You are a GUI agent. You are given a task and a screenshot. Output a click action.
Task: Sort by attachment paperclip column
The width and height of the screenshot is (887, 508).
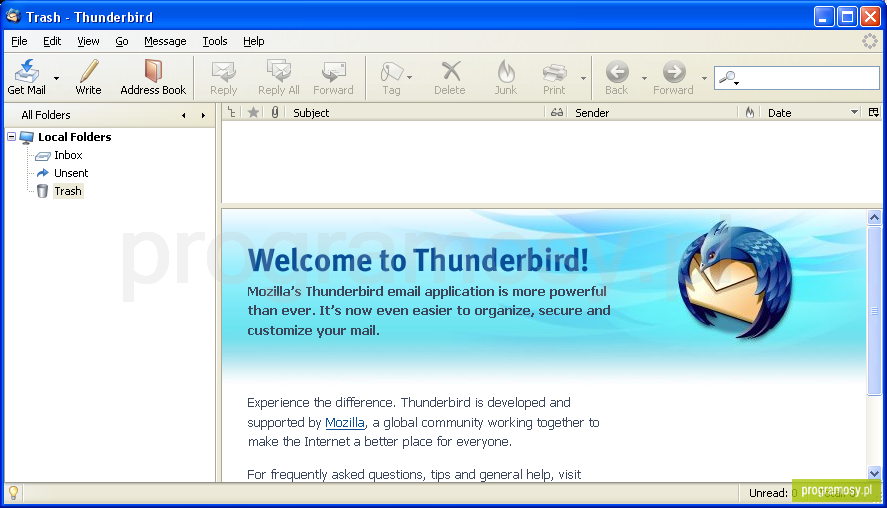[274, 113]
